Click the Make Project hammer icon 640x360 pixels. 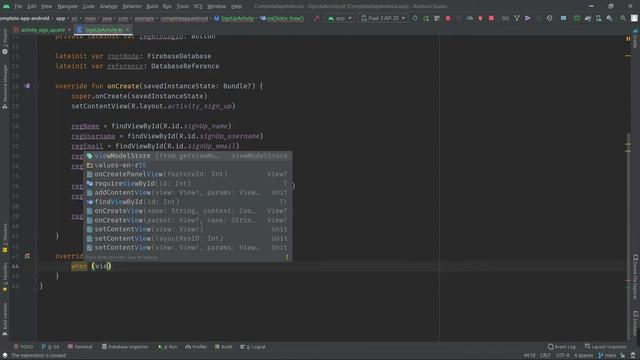(317, 18)
